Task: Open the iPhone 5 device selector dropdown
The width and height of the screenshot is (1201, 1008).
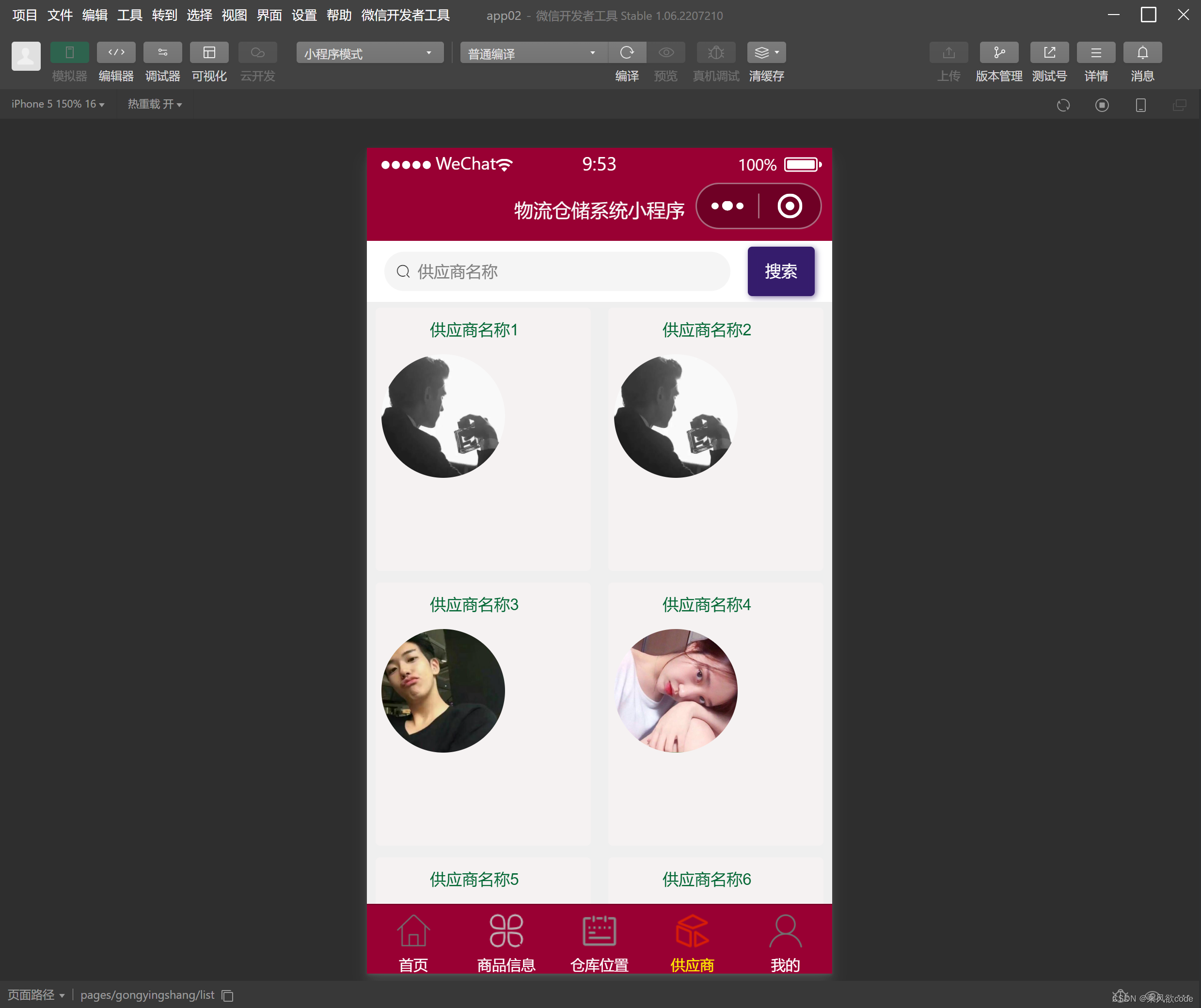Action: tap(57, 104)
